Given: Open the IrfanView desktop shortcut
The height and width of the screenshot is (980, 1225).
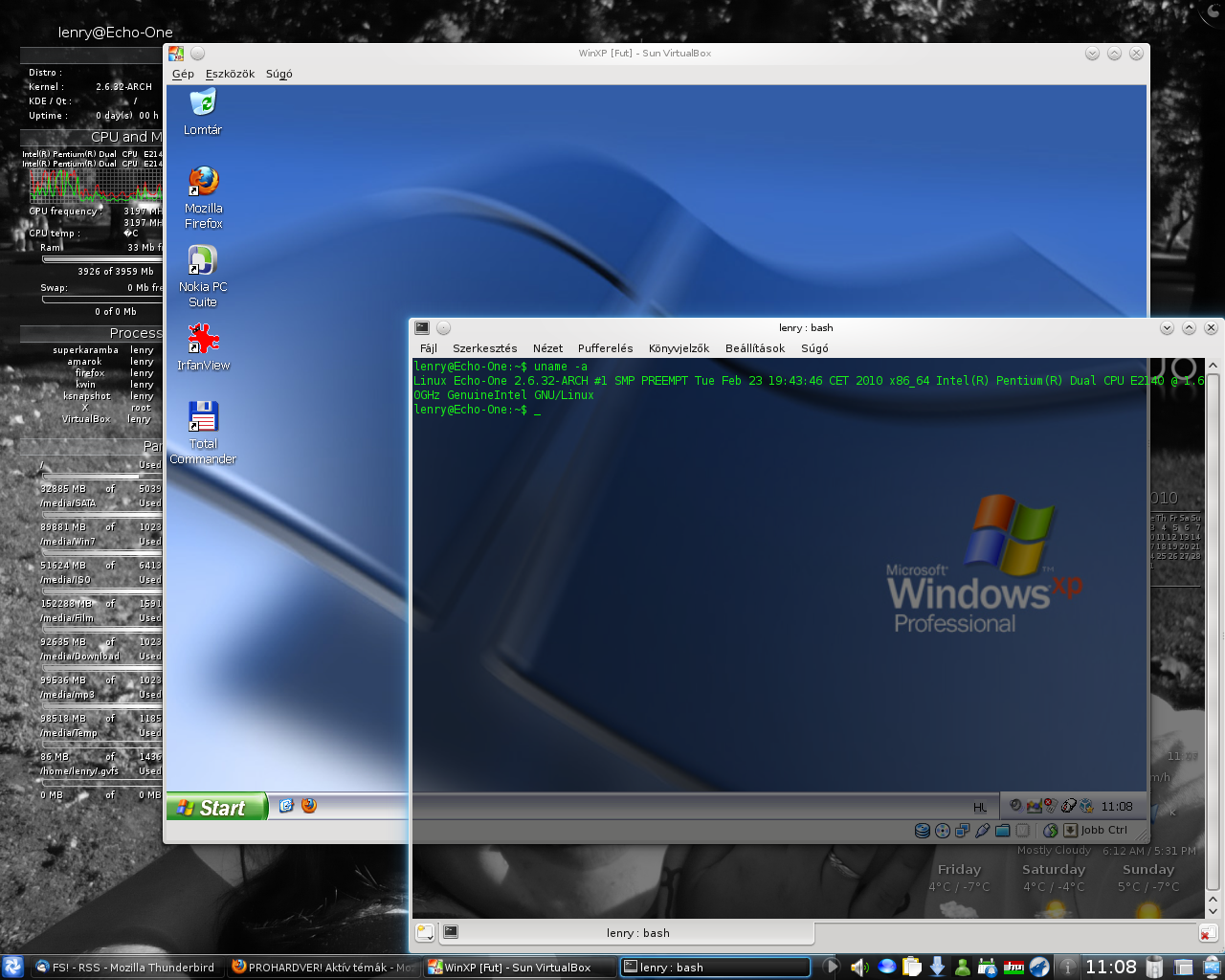Looking at the screenshot, I should (x=203, y=347).
